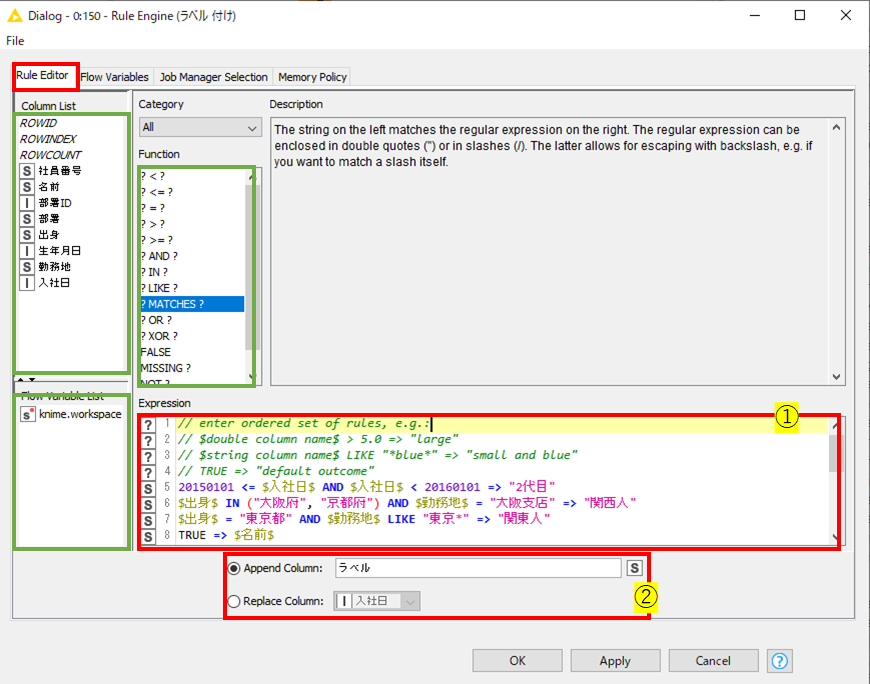870x684 pixels.
Task: Open the Category dropdown showing All
Action: tap(200, 128)
